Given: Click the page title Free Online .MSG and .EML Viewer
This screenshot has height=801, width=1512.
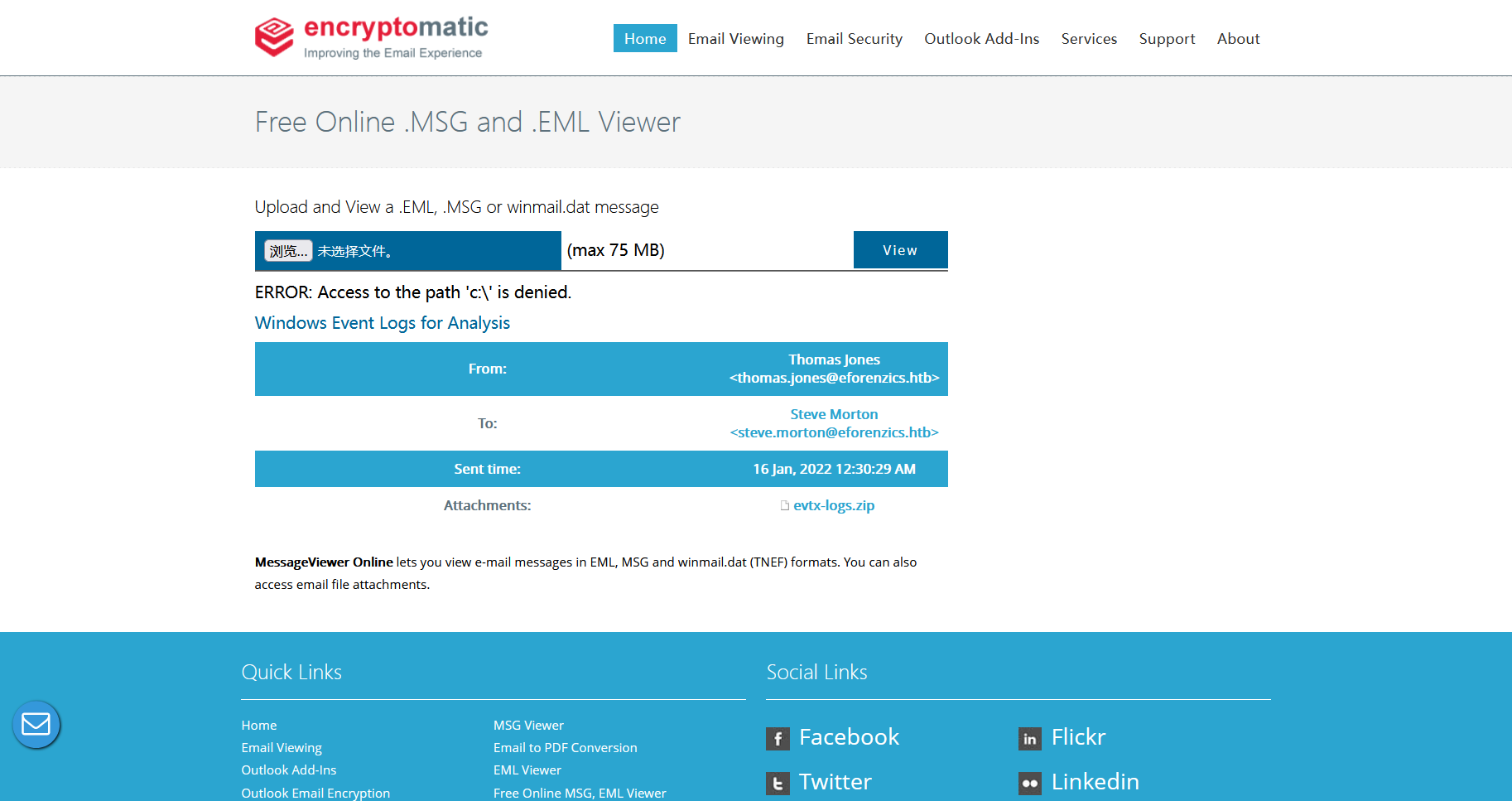Looking at the screenshot, I should coord(468,123).
